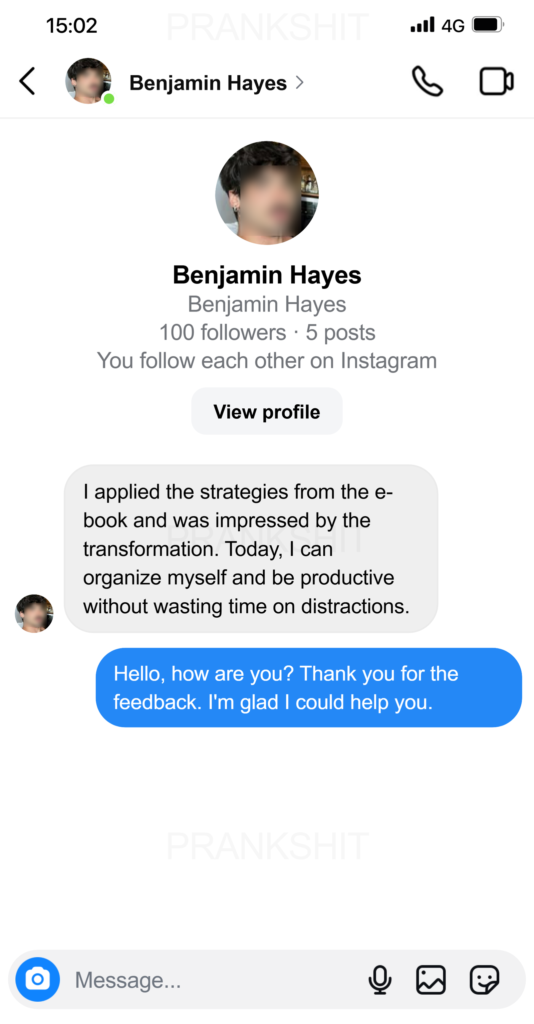
Task: Tap the bold Benjamin Hayes profile name
Action: [x=267, y=275]
